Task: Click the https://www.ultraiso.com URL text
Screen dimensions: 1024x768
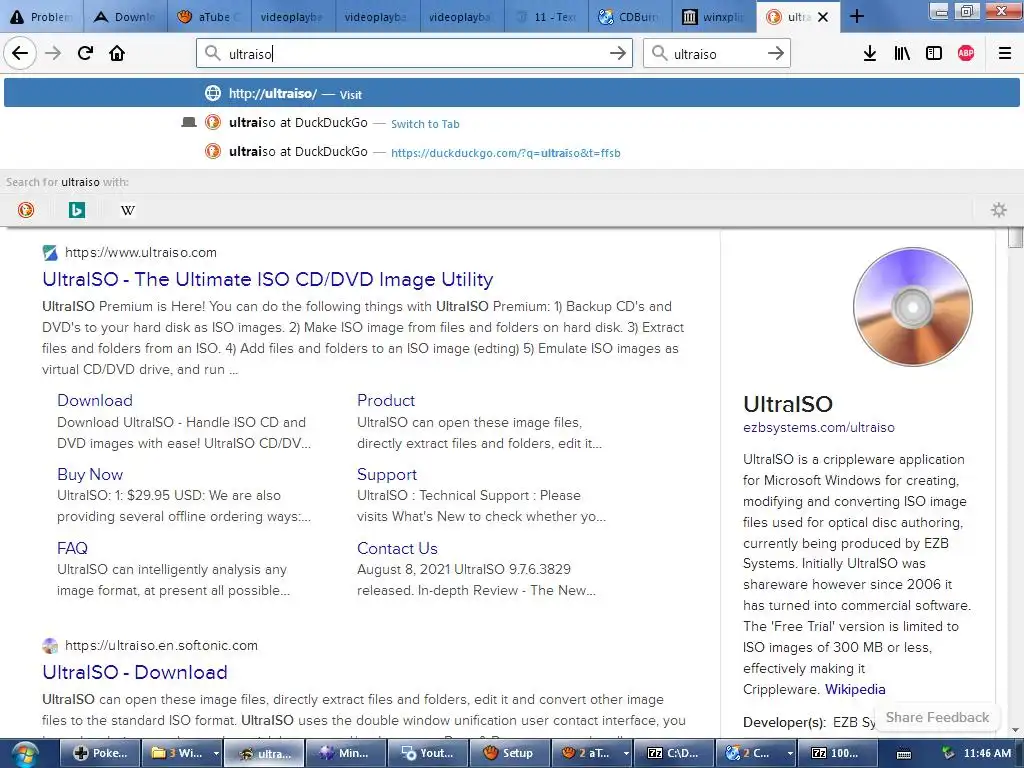Action: [140, 252]
